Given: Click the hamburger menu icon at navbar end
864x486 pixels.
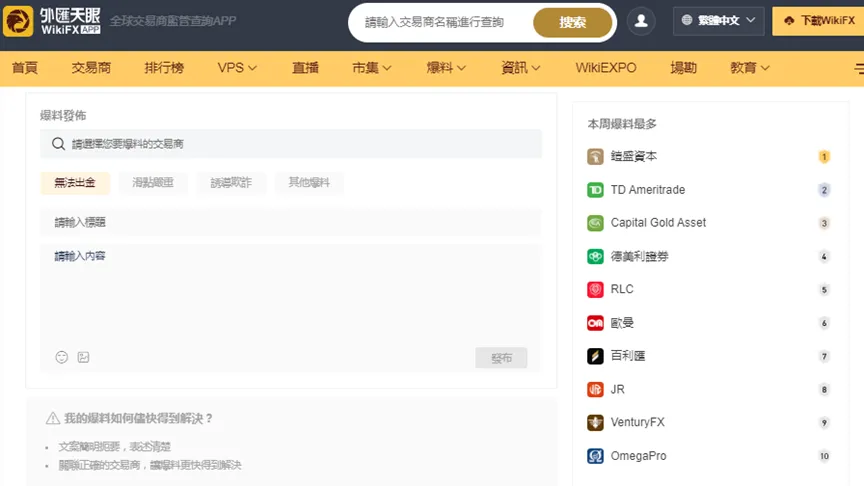Looking at the screenshot, I should pyautogui.click(x=859, y=68).
